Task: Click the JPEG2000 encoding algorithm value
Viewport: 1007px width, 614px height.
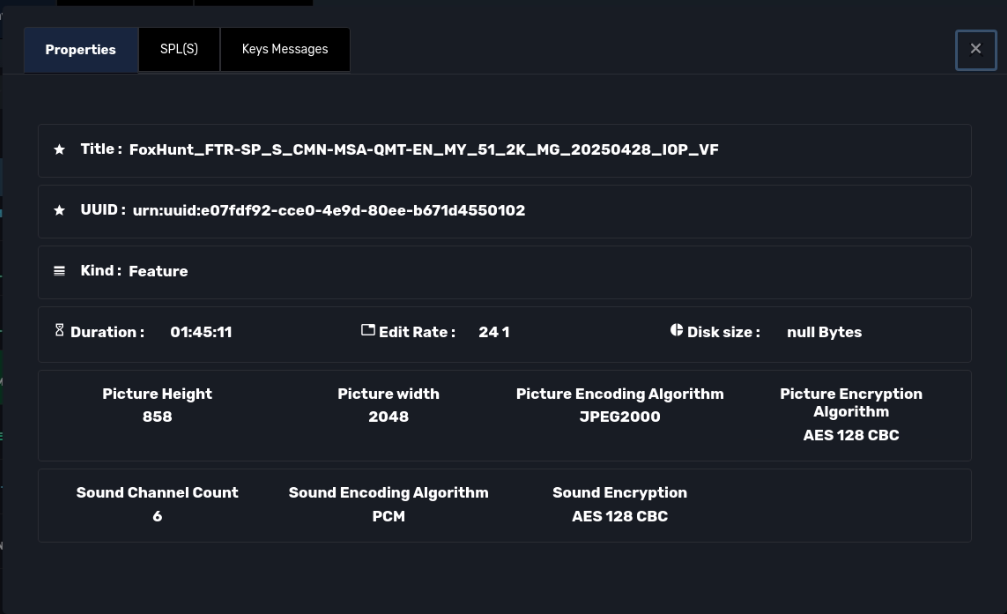Action: (x=619, y=417)
